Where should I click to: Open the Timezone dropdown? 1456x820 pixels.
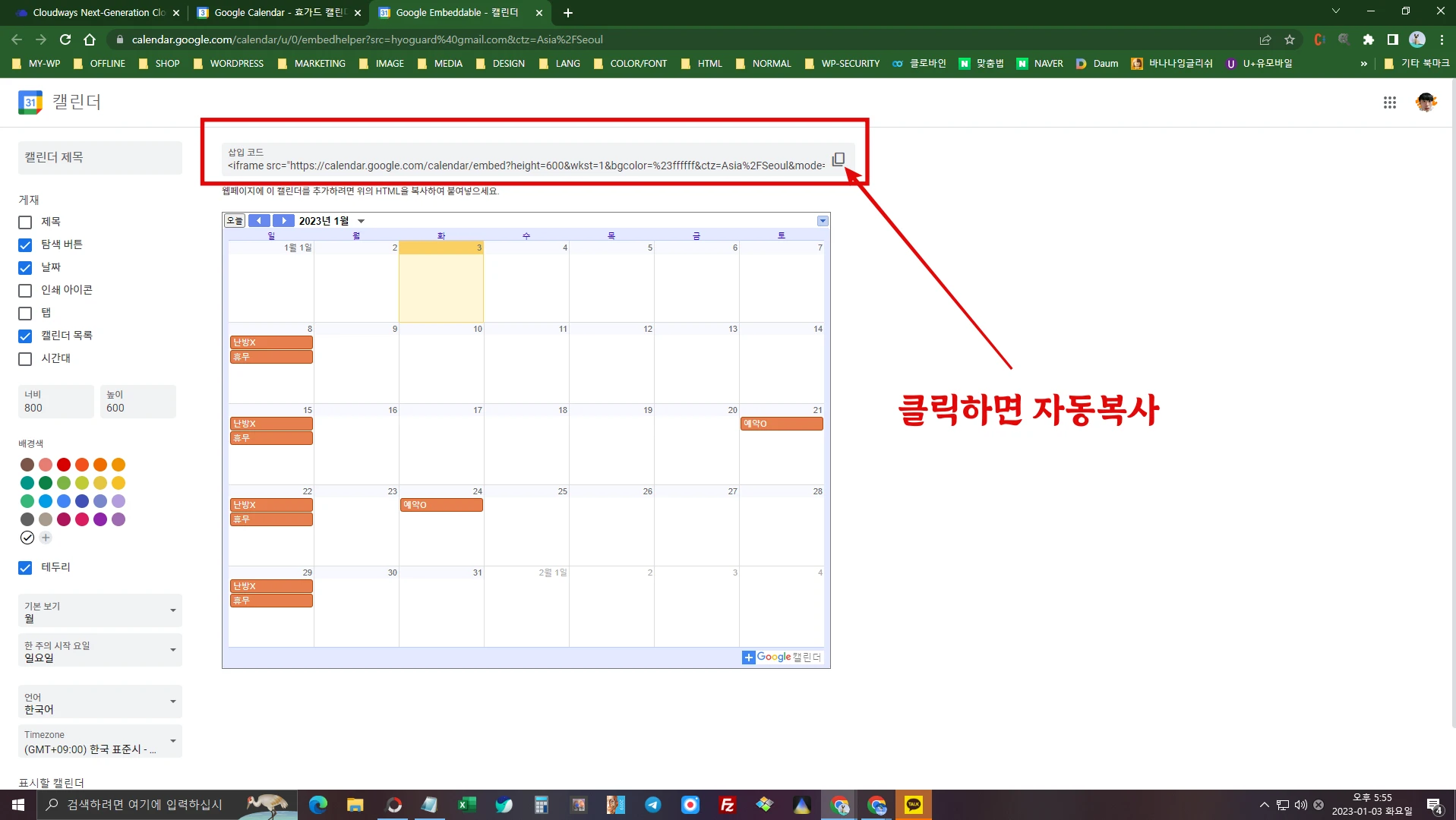click(100, 742)
